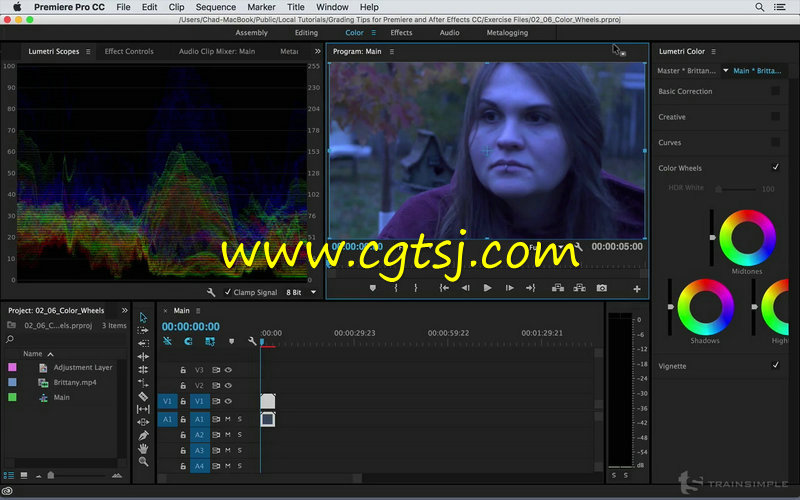This screenshot has height=500, width=800.
Task: Show hidden panel tabs overflow chevron
Action: [x=317, y=51]
